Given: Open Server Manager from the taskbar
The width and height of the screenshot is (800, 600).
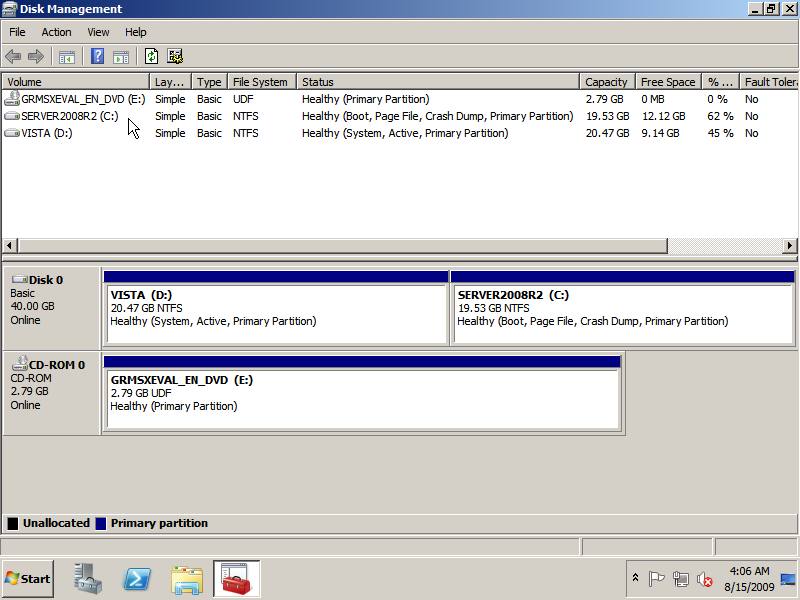Looking at the screenshot, I should (x=88, y=579).
